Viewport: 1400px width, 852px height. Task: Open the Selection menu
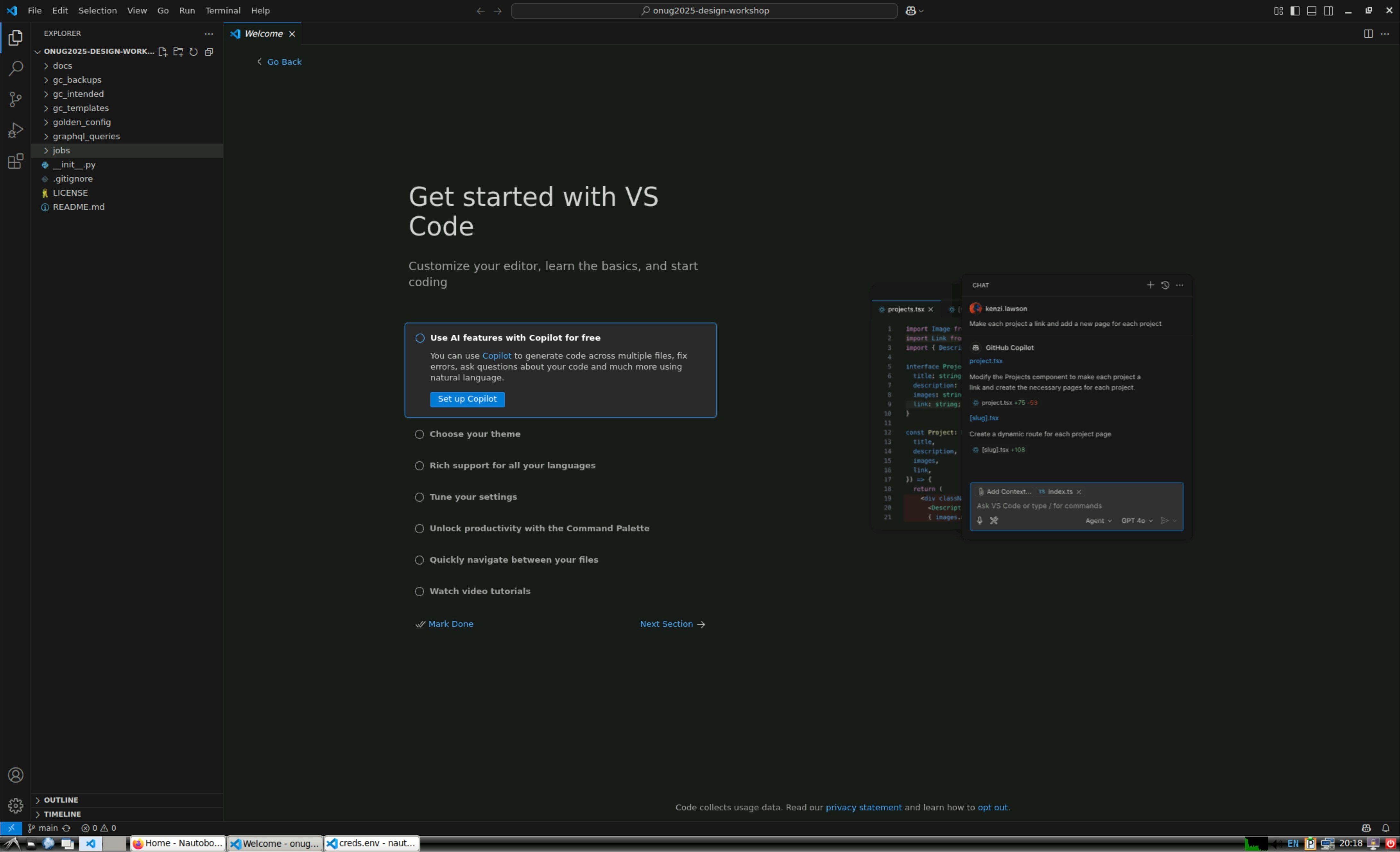97,10
